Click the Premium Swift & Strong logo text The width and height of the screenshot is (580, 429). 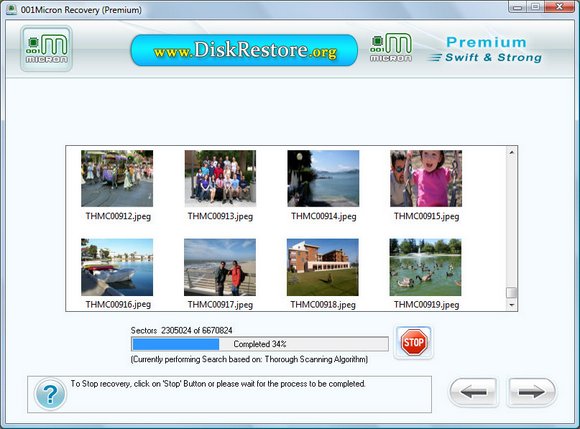tap(486, 50)
